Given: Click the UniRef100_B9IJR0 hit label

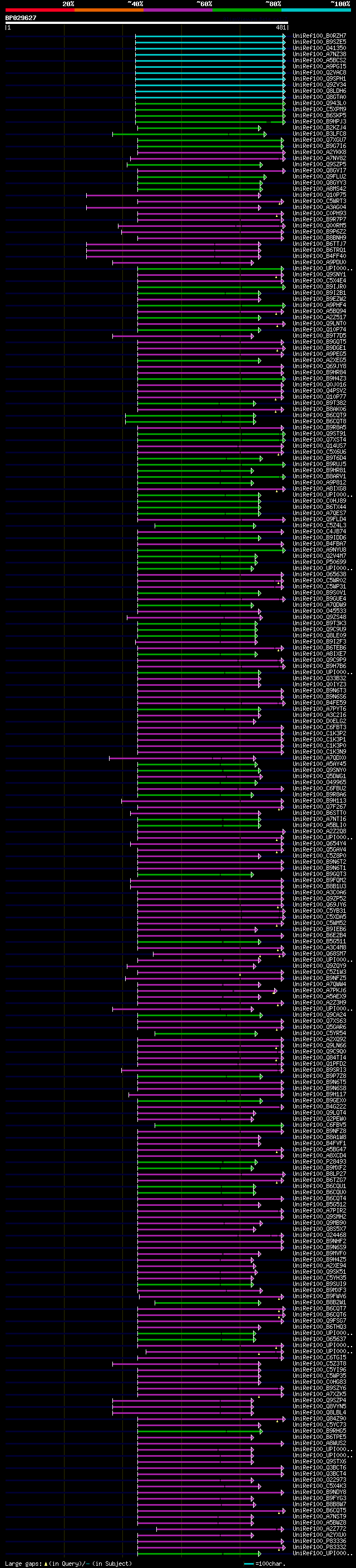Looking at the screenshot, I should click(x=319, y=286).
